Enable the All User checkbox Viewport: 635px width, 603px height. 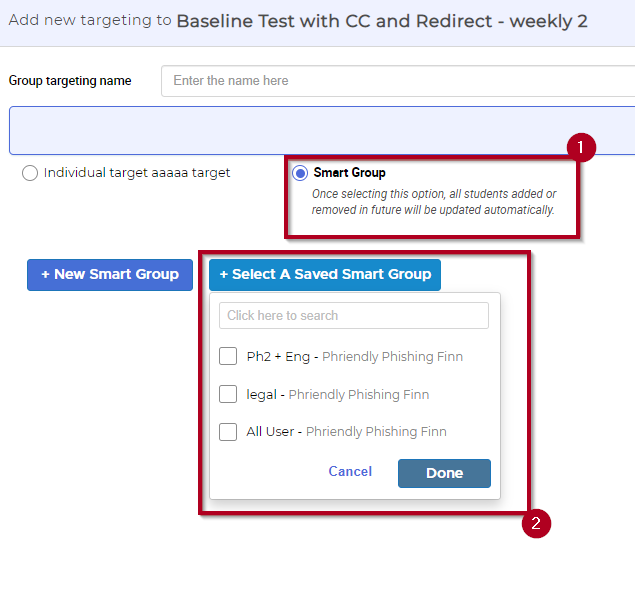tap(228, 432)
